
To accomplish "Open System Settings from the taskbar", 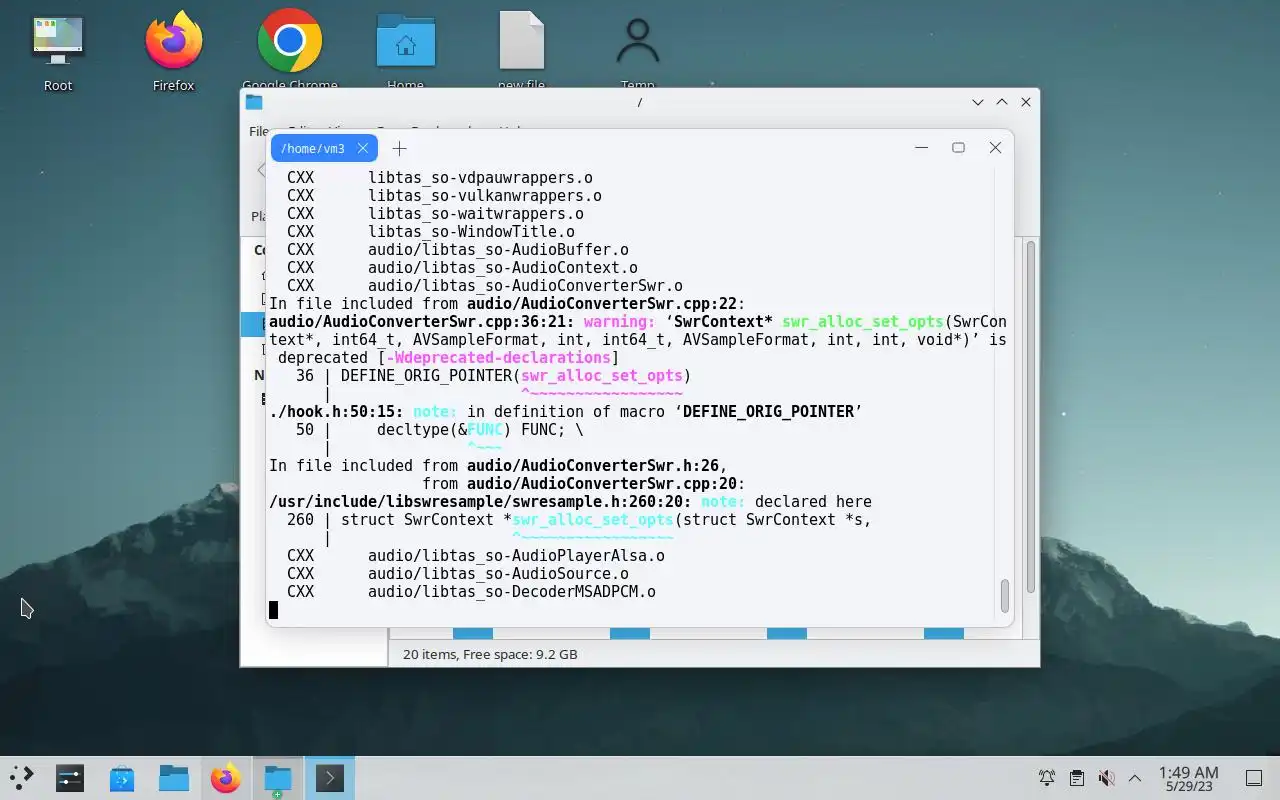I will [x=70, y=778].
